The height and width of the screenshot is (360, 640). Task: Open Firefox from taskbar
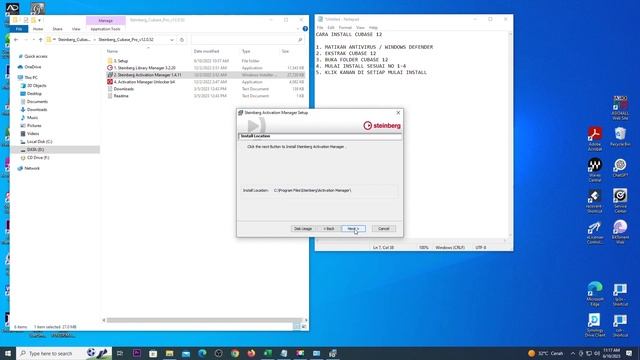click(251, 353)
